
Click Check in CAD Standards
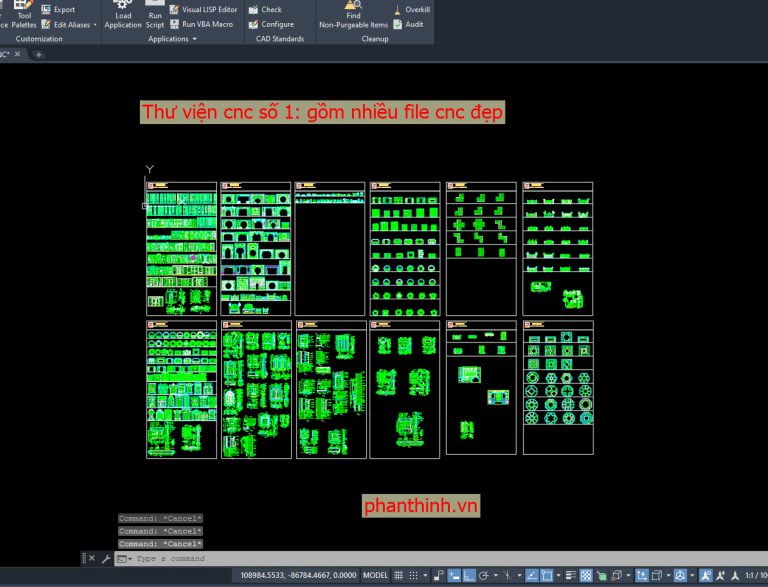pyautogui.click(x=265, y=9)
